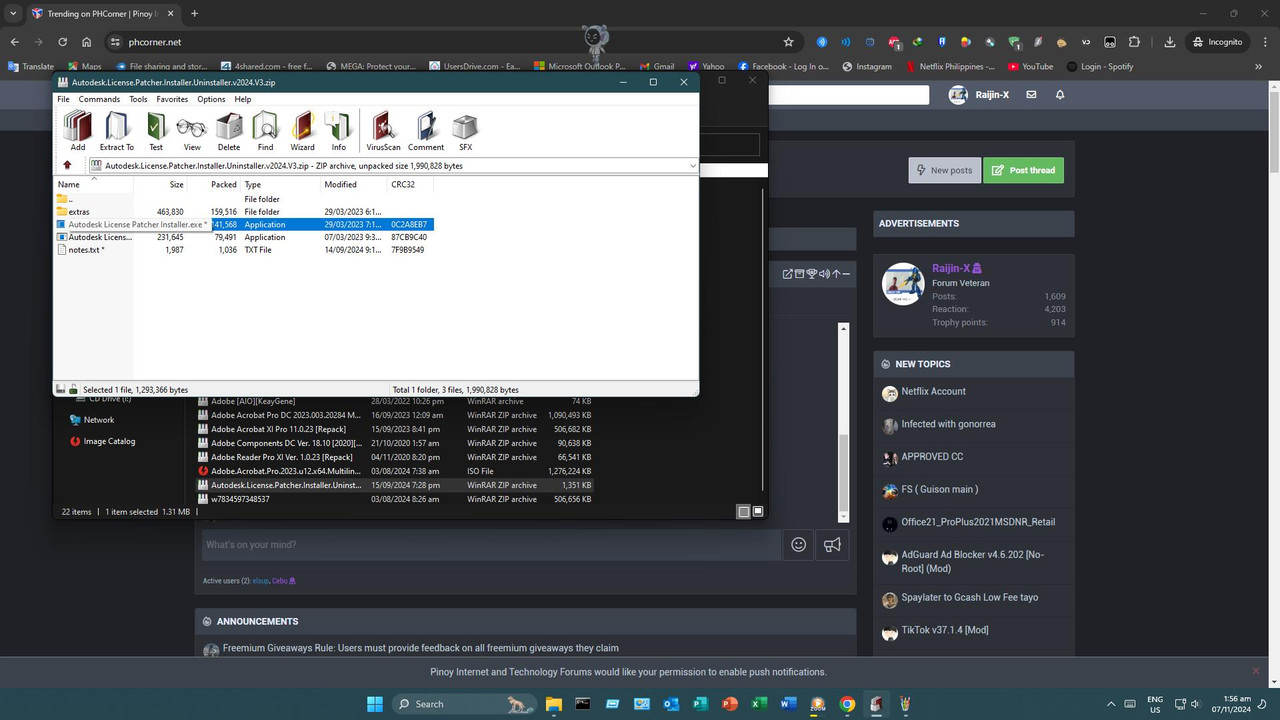Click Windows Start button

(375, 704)
